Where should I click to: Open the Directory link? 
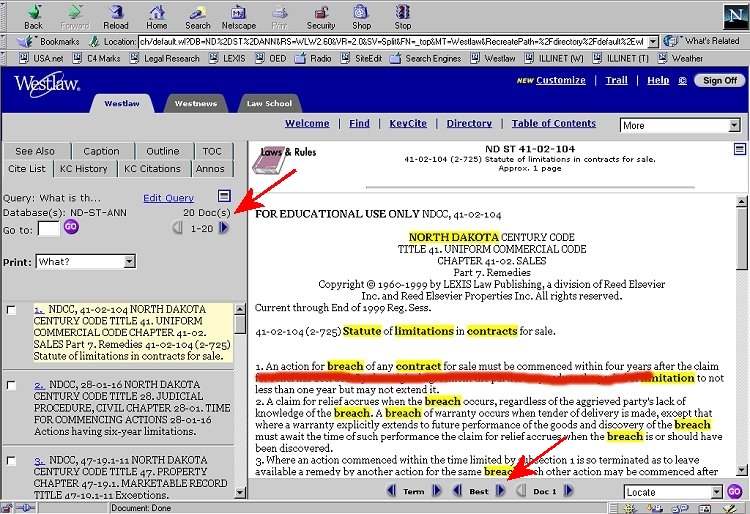point(469,123)
